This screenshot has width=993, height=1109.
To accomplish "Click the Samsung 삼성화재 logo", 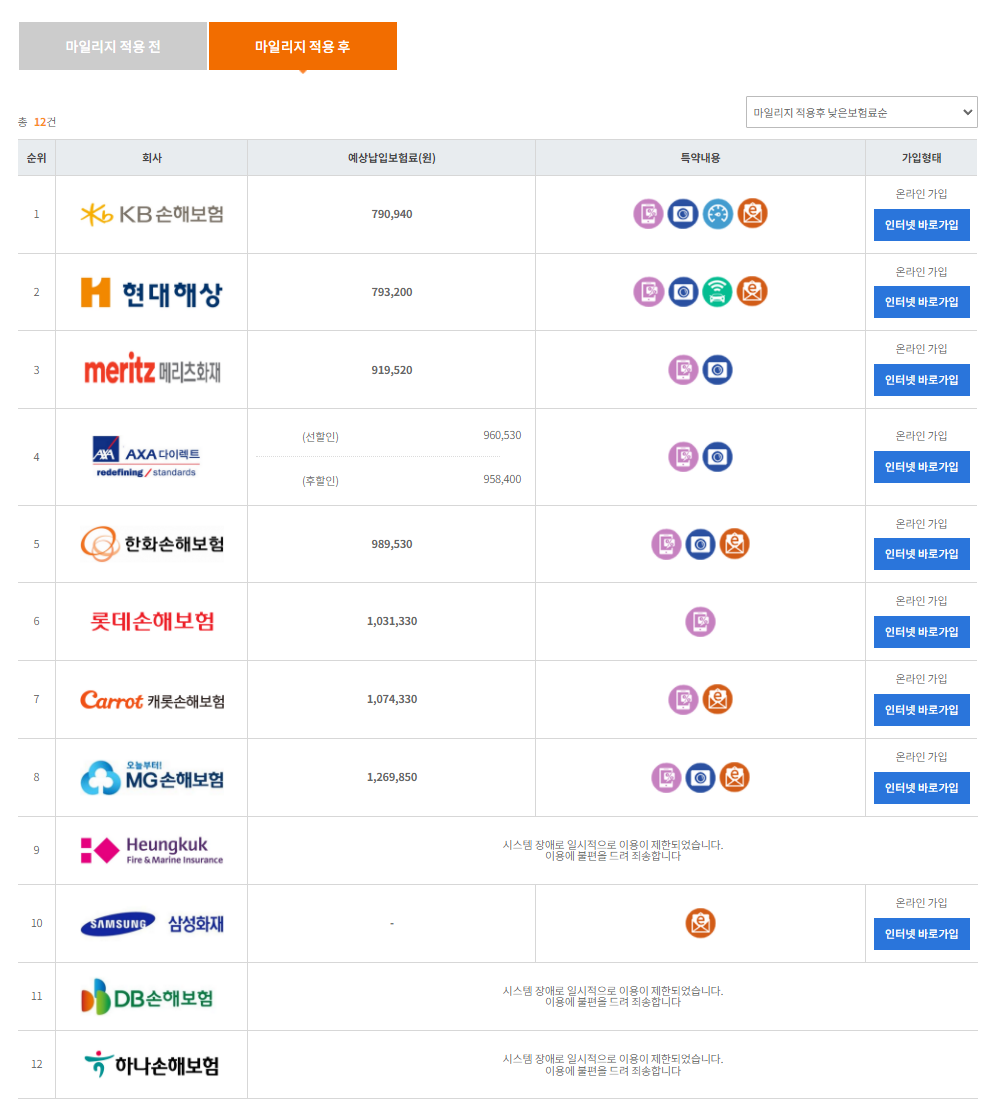I will pos(152,924).
